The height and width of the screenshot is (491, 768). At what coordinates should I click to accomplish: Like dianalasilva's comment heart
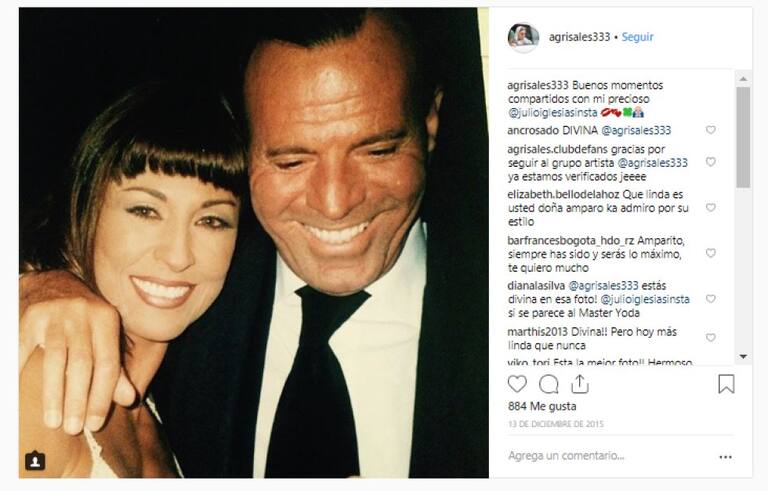pos(711,299)
